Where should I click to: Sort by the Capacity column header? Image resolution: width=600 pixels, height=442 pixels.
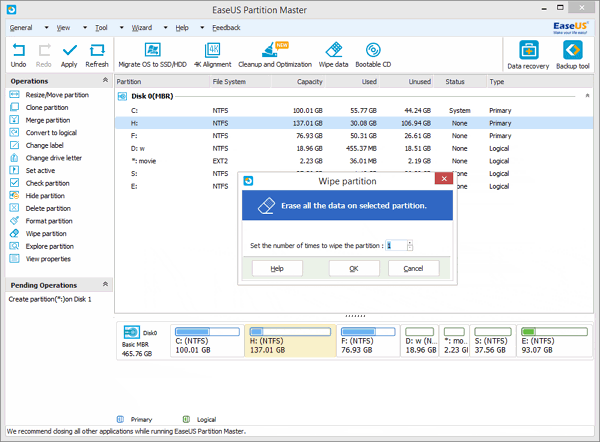298,82
